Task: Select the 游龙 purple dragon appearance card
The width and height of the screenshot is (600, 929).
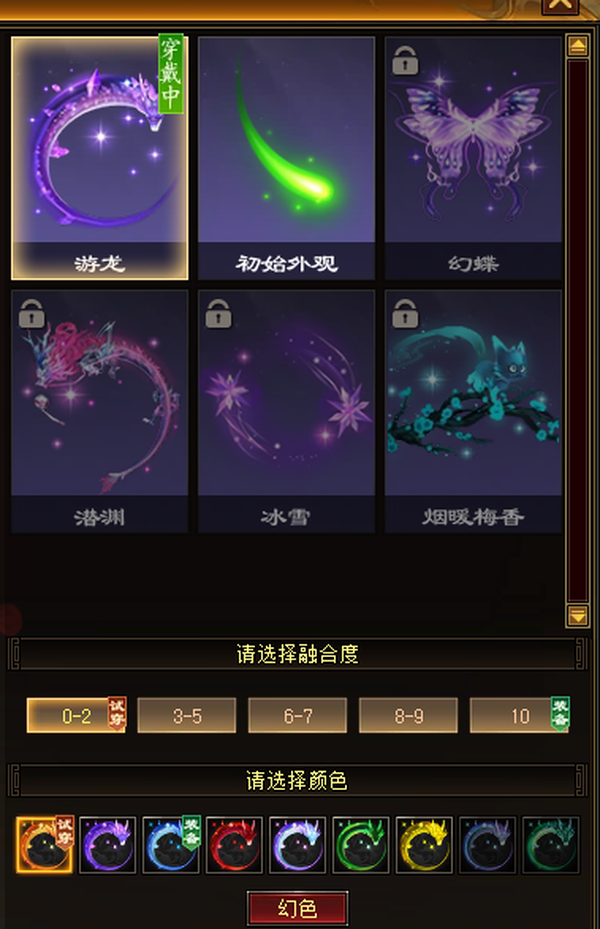Action: coord(100,158)
